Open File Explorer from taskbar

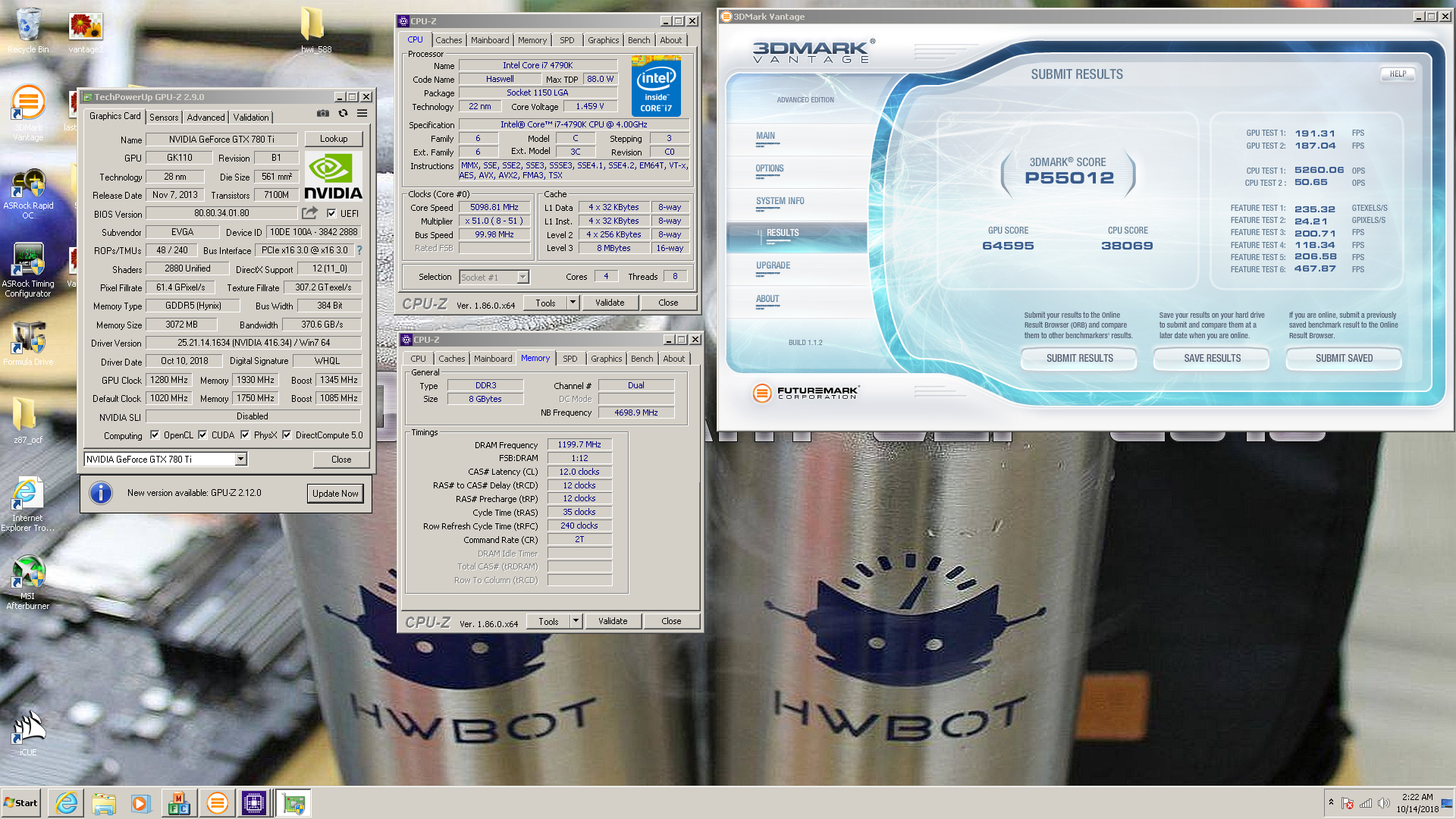104,803
